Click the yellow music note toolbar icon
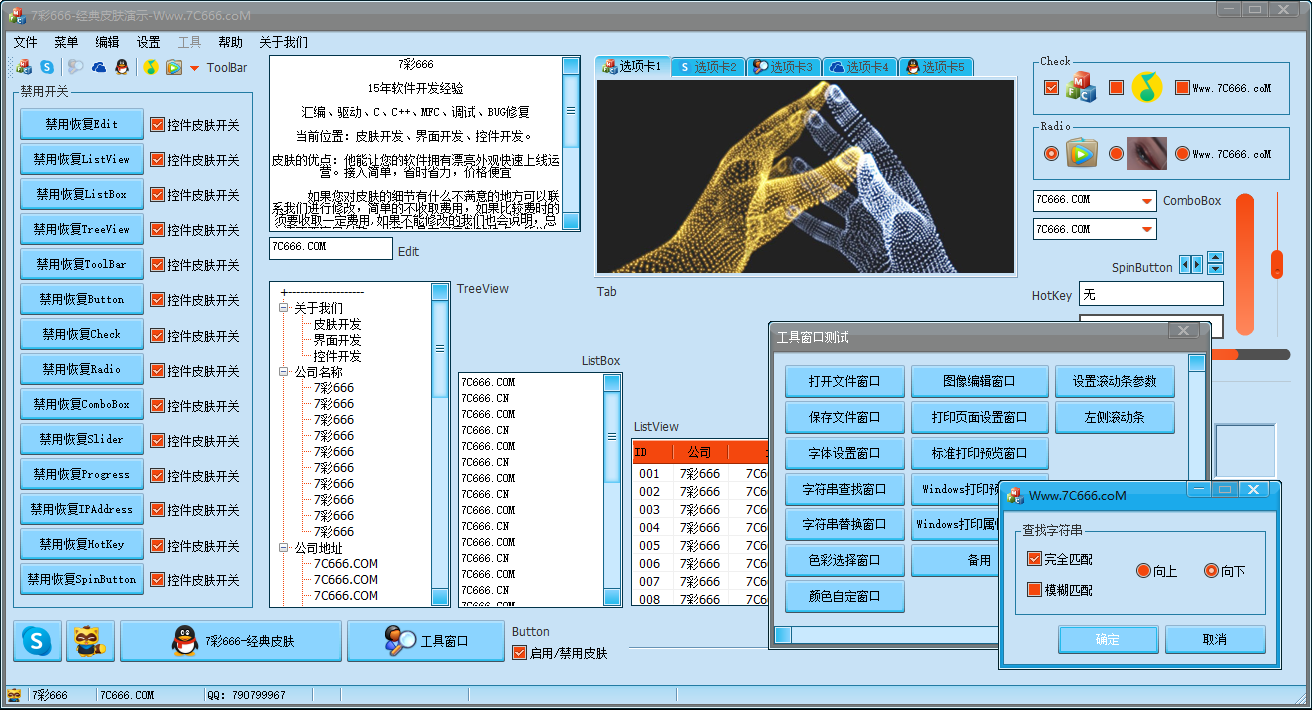The height and width of the screenshot is (710, 1312). pos(150,67)
